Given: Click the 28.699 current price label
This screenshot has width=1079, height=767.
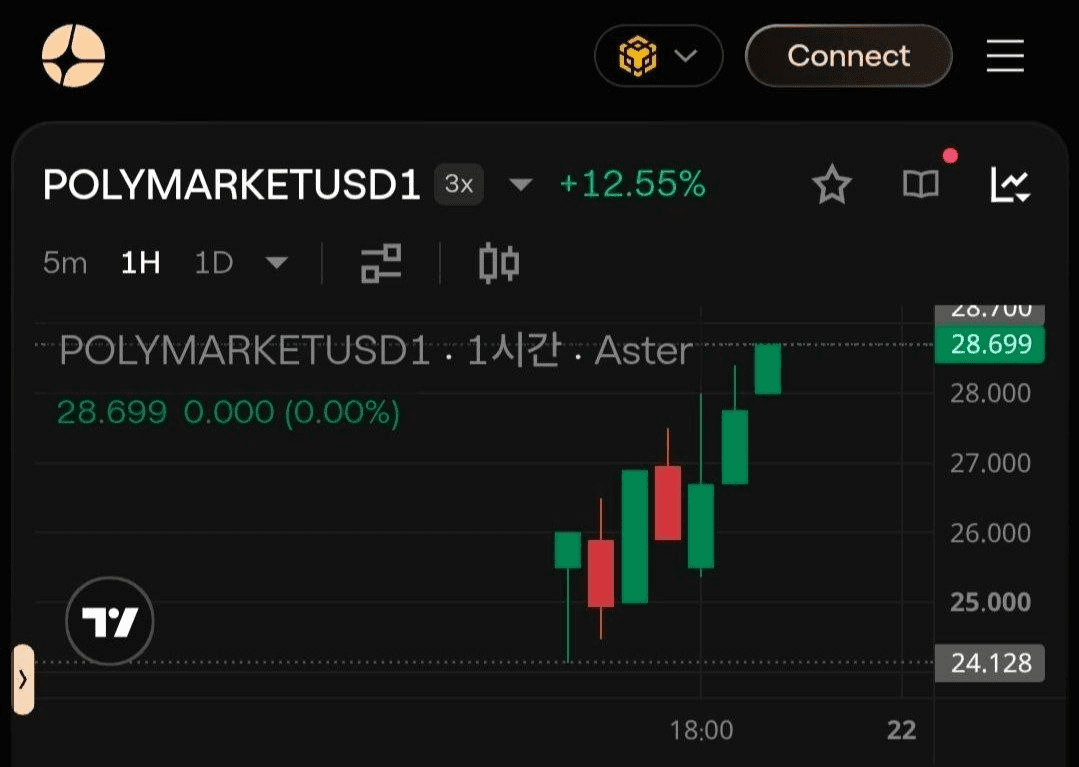Looking at the screenshot, I should [x=990, y=344].
